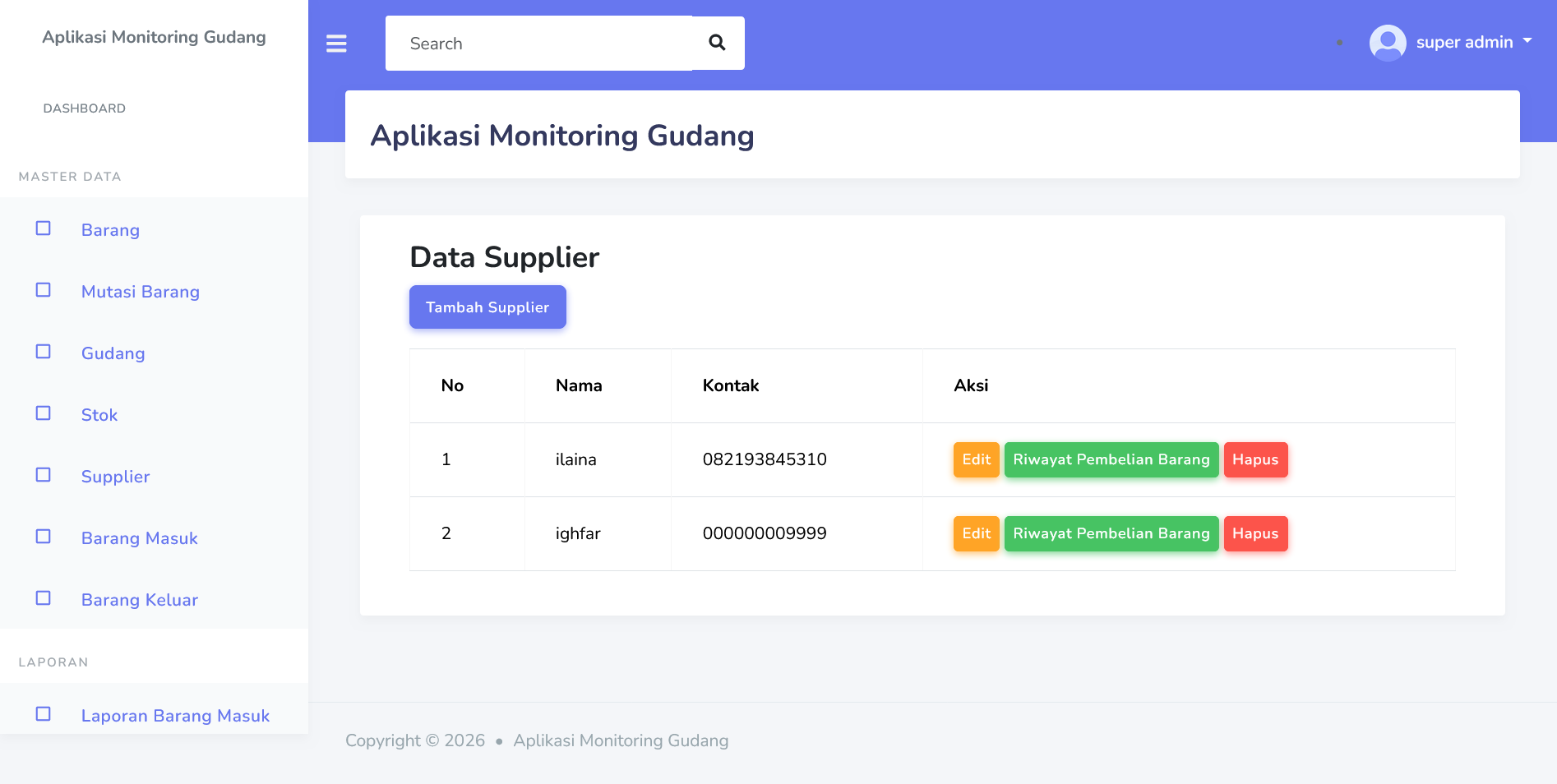The height and width of the screenshot is (784, 1557).
Task: Go to Barang Masuk menu item
Action: (140, 538)
